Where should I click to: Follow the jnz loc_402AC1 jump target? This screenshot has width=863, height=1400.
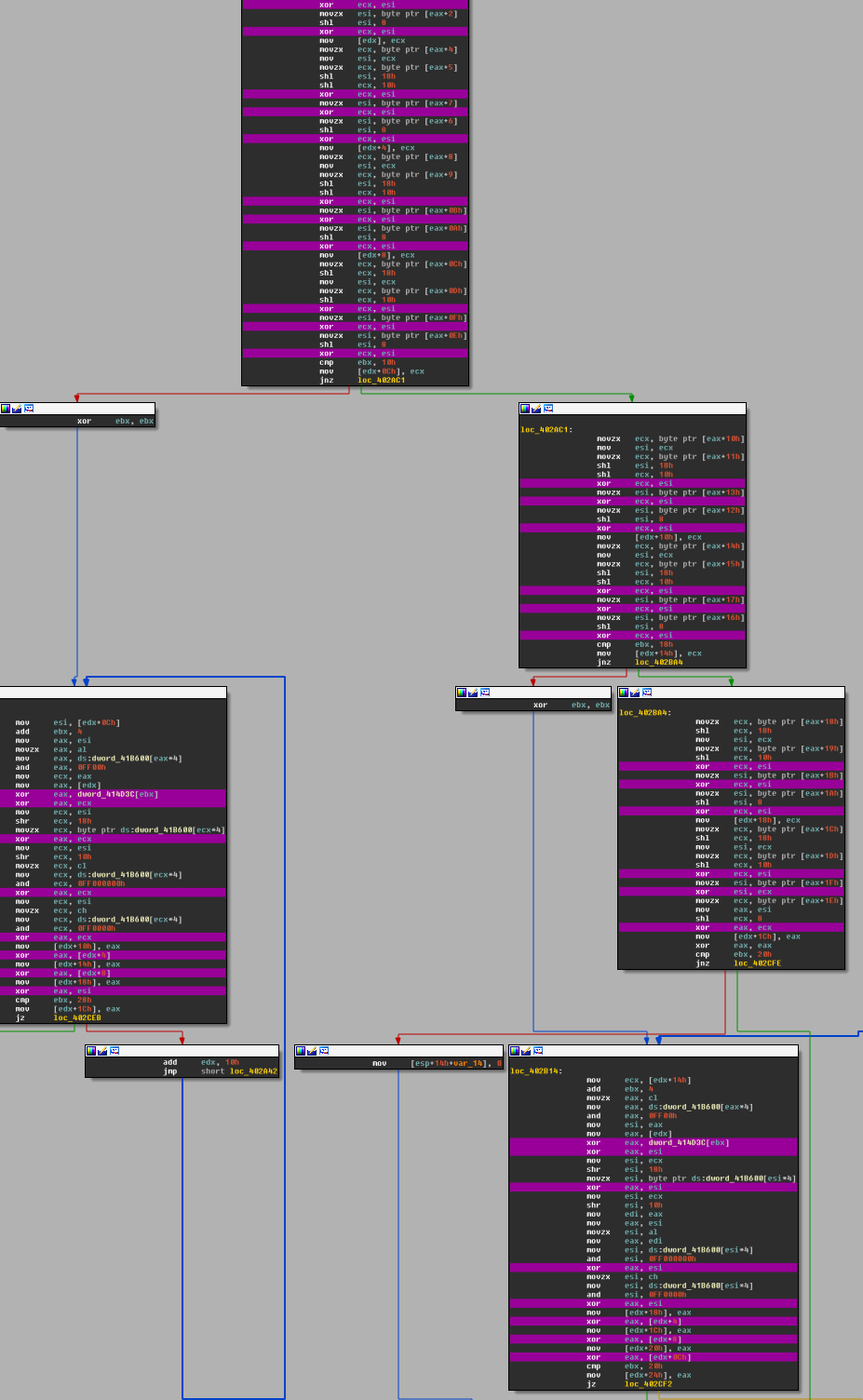(x=381, y=380)
